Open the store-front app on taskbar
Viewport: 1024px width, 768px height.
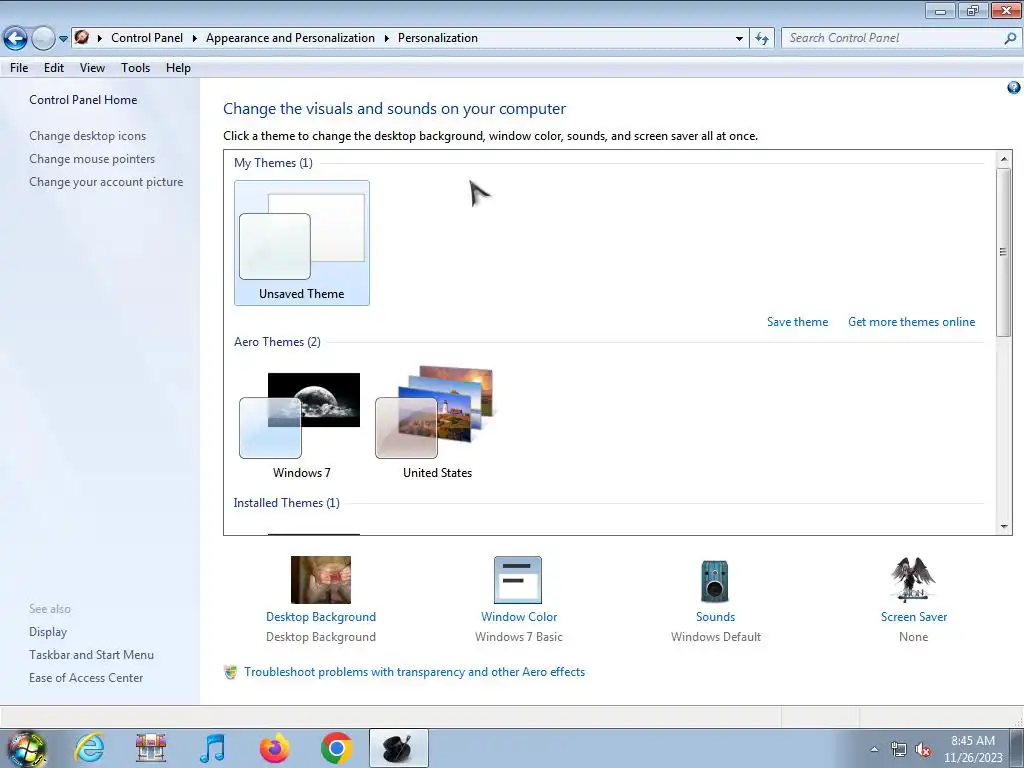pyautogui.click(x=151, y=748)
